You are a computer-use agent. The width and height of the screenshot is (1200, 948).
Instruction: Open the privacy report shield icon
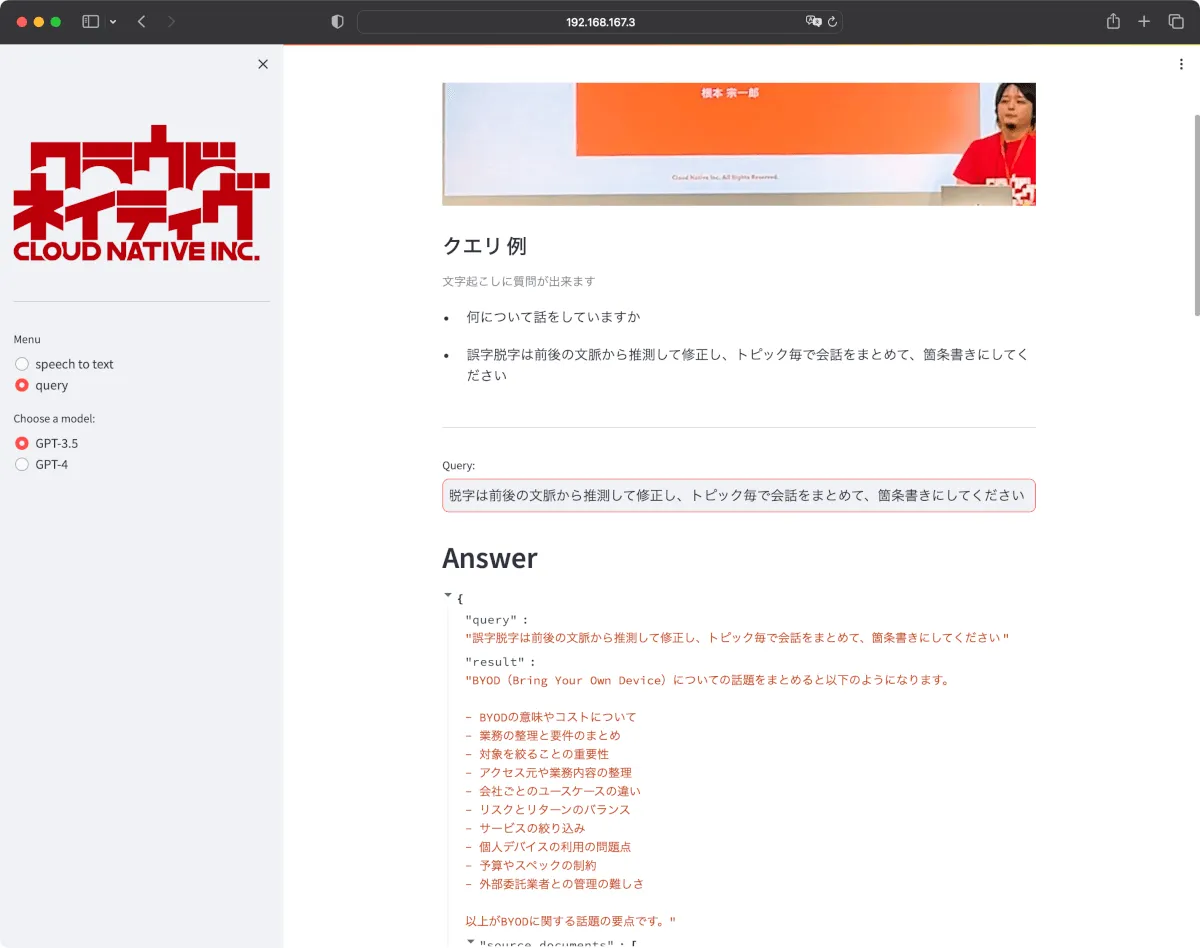[337, 21]
